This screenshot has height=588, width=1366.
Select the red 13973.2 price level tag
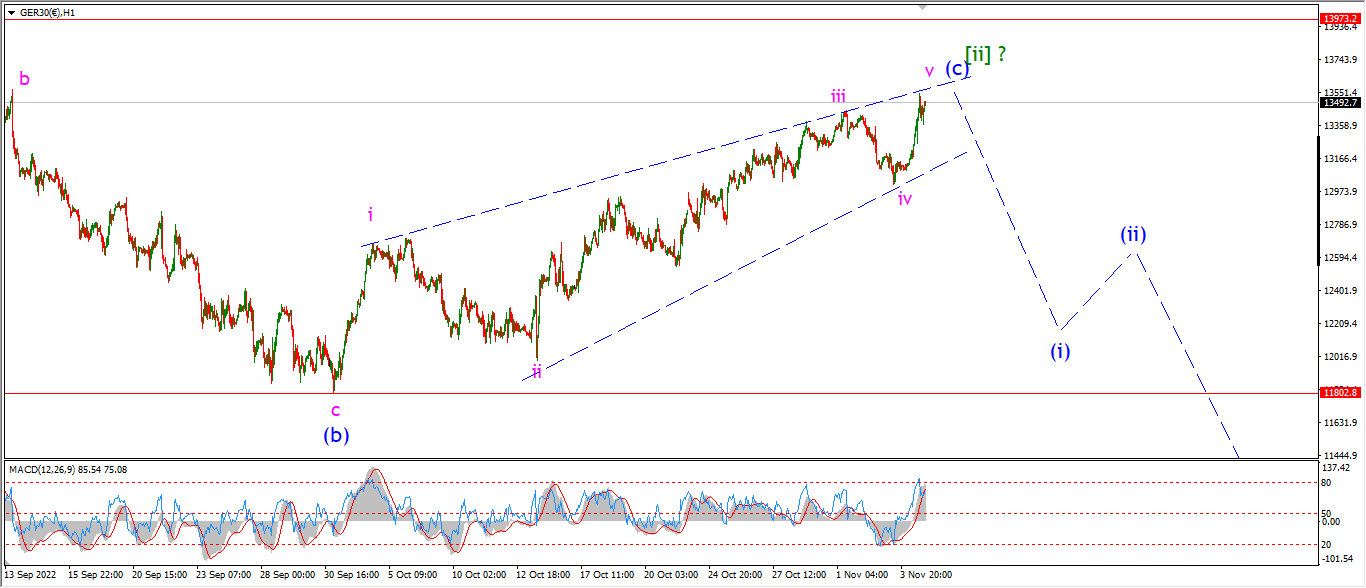pos(1340,18)
